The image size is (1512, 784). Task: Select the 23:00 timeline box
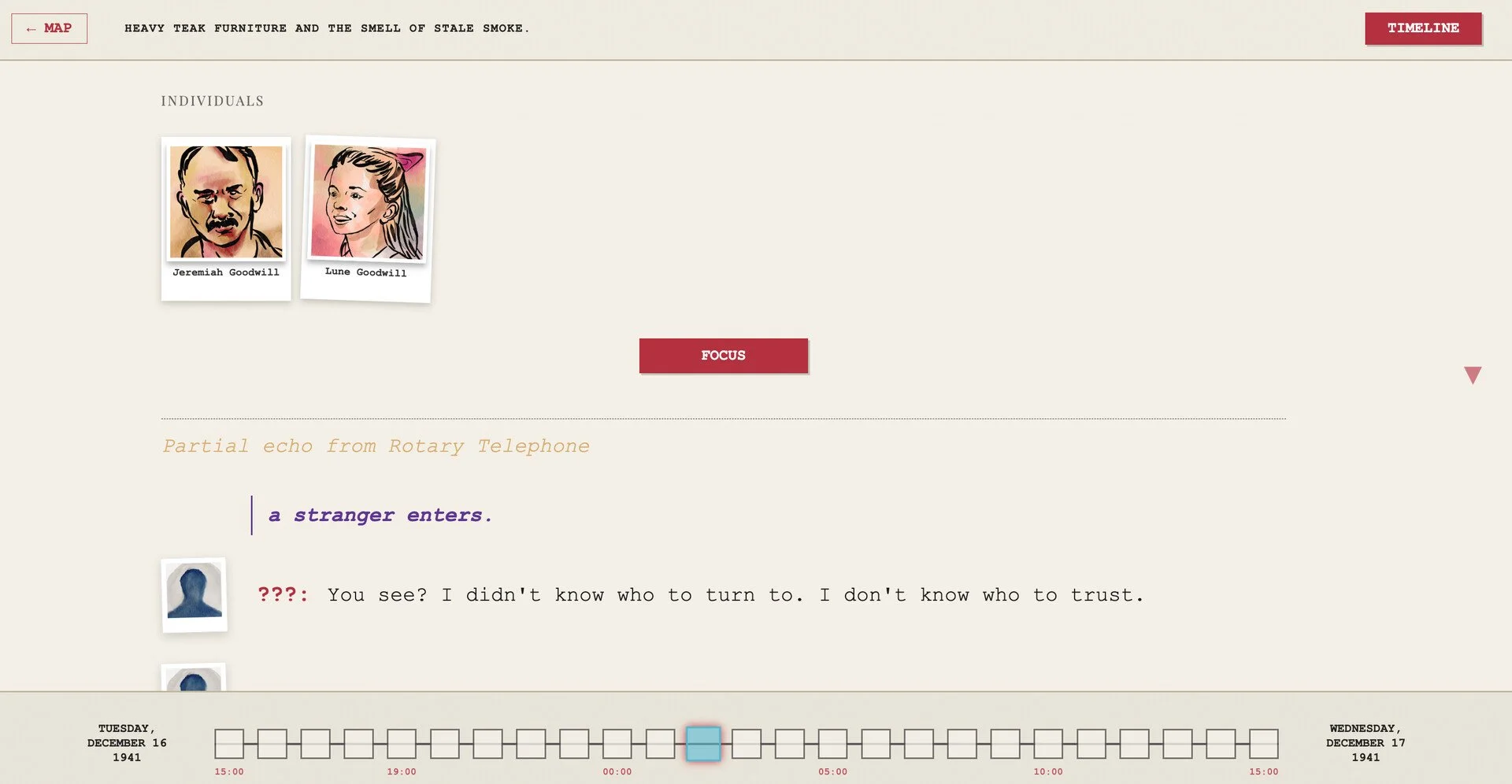point(574,744)
